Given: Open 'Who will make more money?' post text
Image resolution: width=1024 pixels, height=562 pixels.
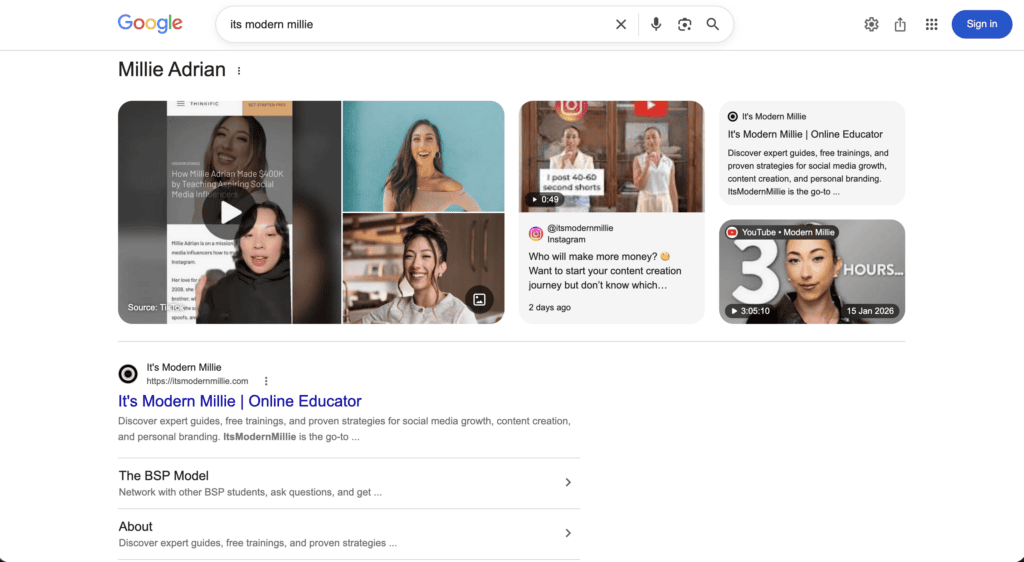Looking at the screenshot, I should click(605, 271).
